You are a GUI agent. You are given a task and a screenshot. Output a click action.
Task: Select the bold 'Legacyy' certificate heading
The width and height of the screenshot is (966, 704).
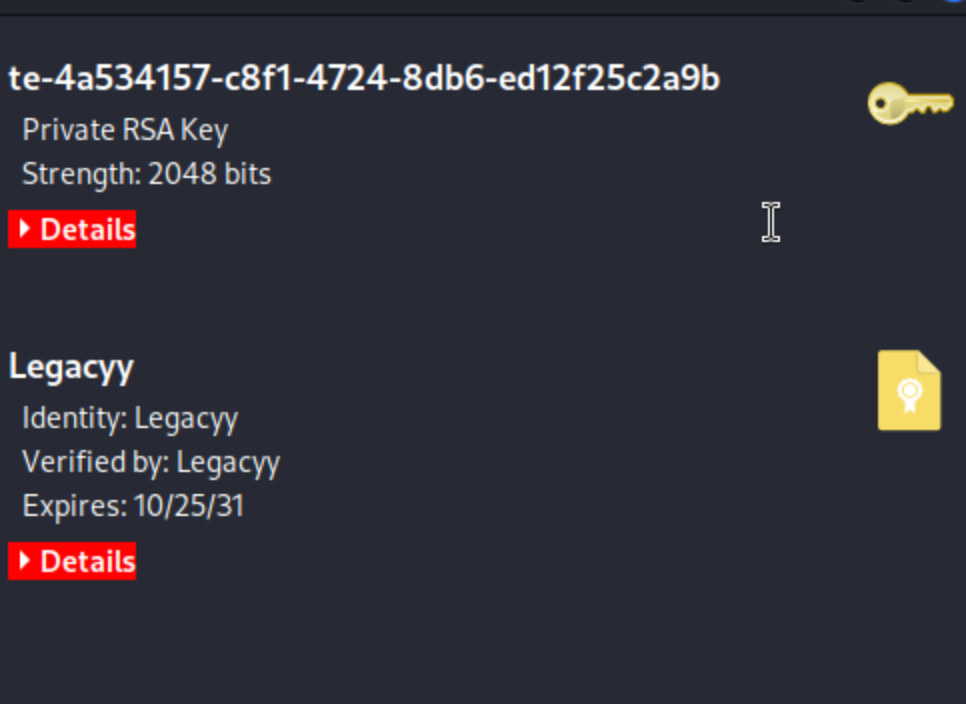(71, 368)
